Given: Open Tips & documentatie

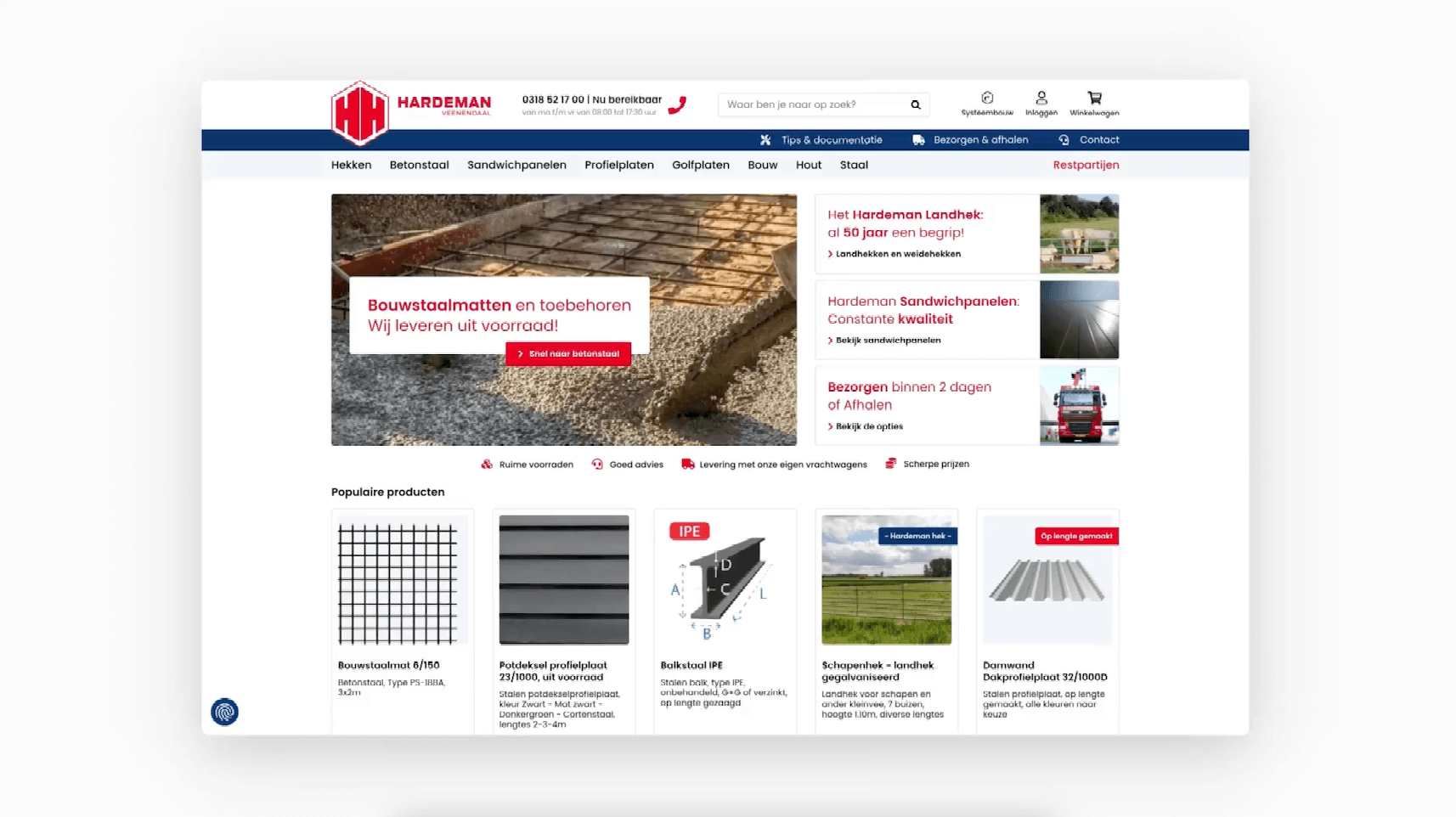Looking at the screenshot, I should [x=821, y=140].
